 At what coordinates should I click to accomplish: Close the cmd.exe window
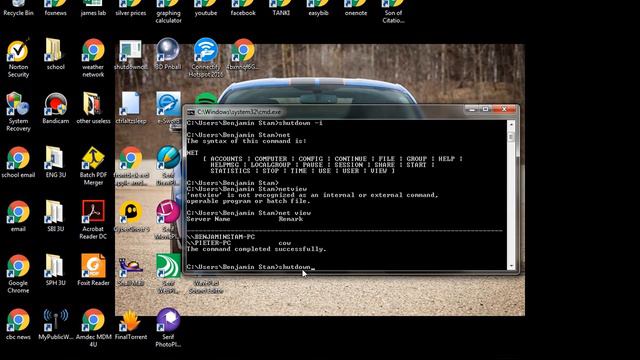click(504, 109)
